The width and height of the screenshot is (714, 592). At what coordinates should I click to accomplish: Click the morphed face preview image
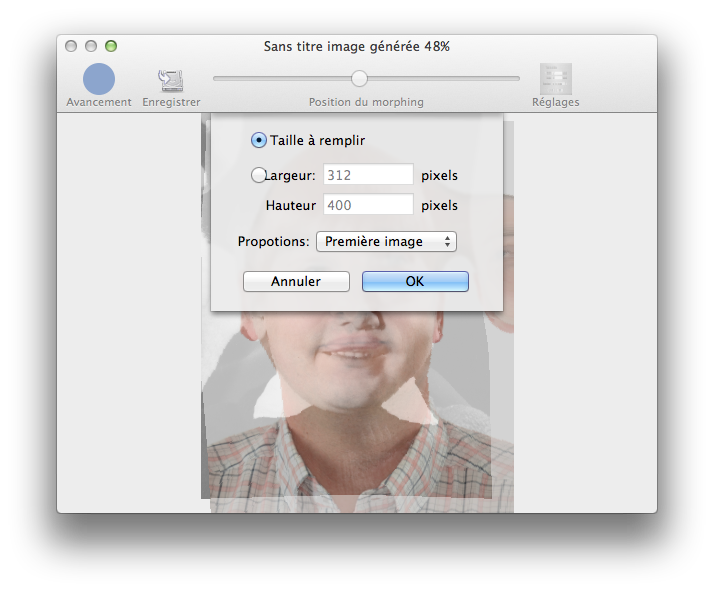(357, 400)
